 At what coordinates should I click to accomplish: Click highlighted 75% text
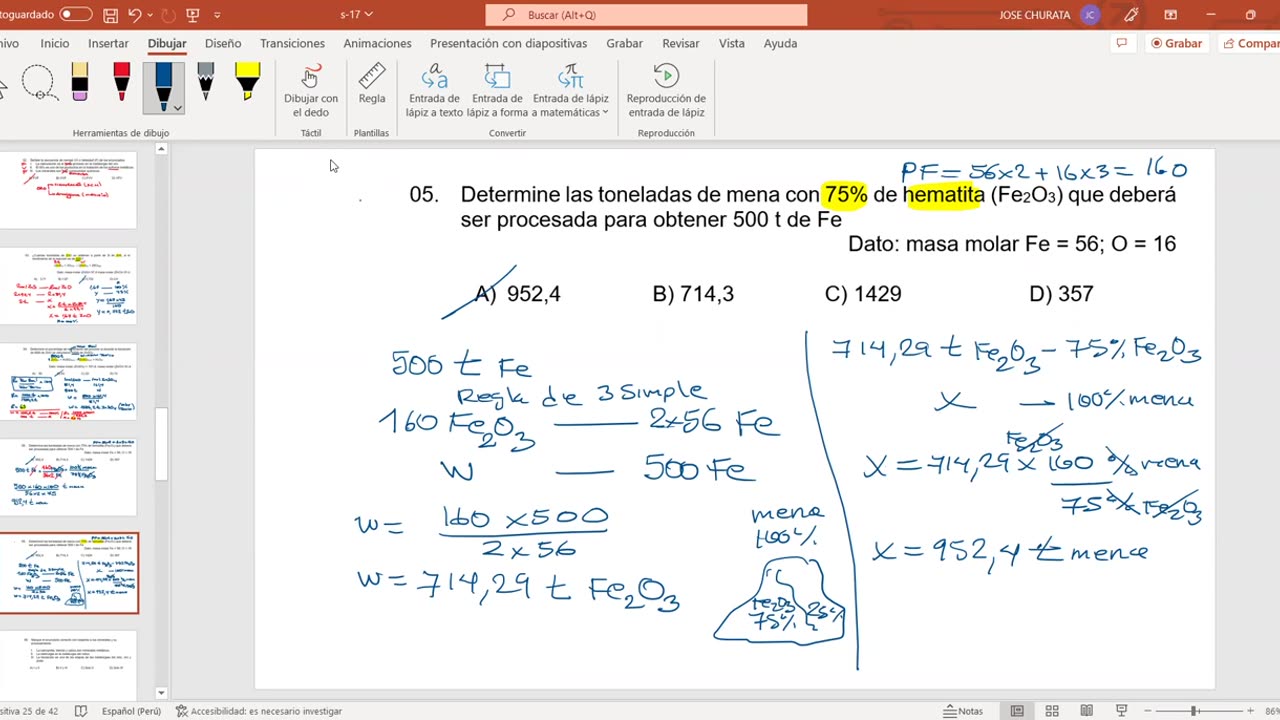[x=845, y=195]
